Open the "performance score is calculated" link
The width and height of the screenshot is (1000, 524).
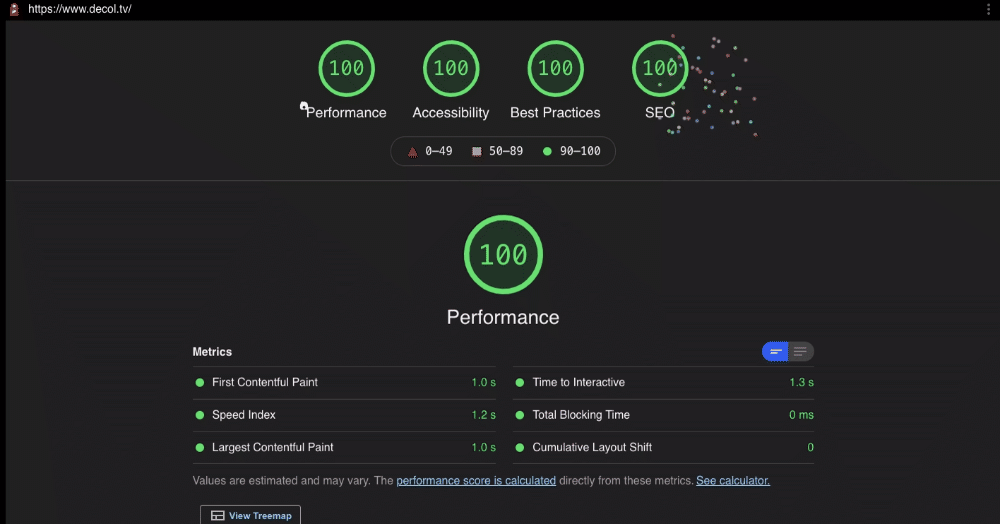476,481
